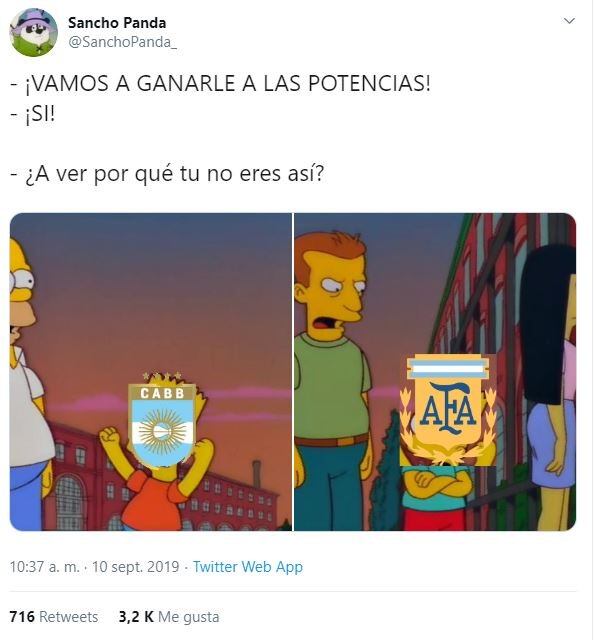Click the Sancho Panda display name
This screenshot has width=594, height=640.
coord(117,23)
